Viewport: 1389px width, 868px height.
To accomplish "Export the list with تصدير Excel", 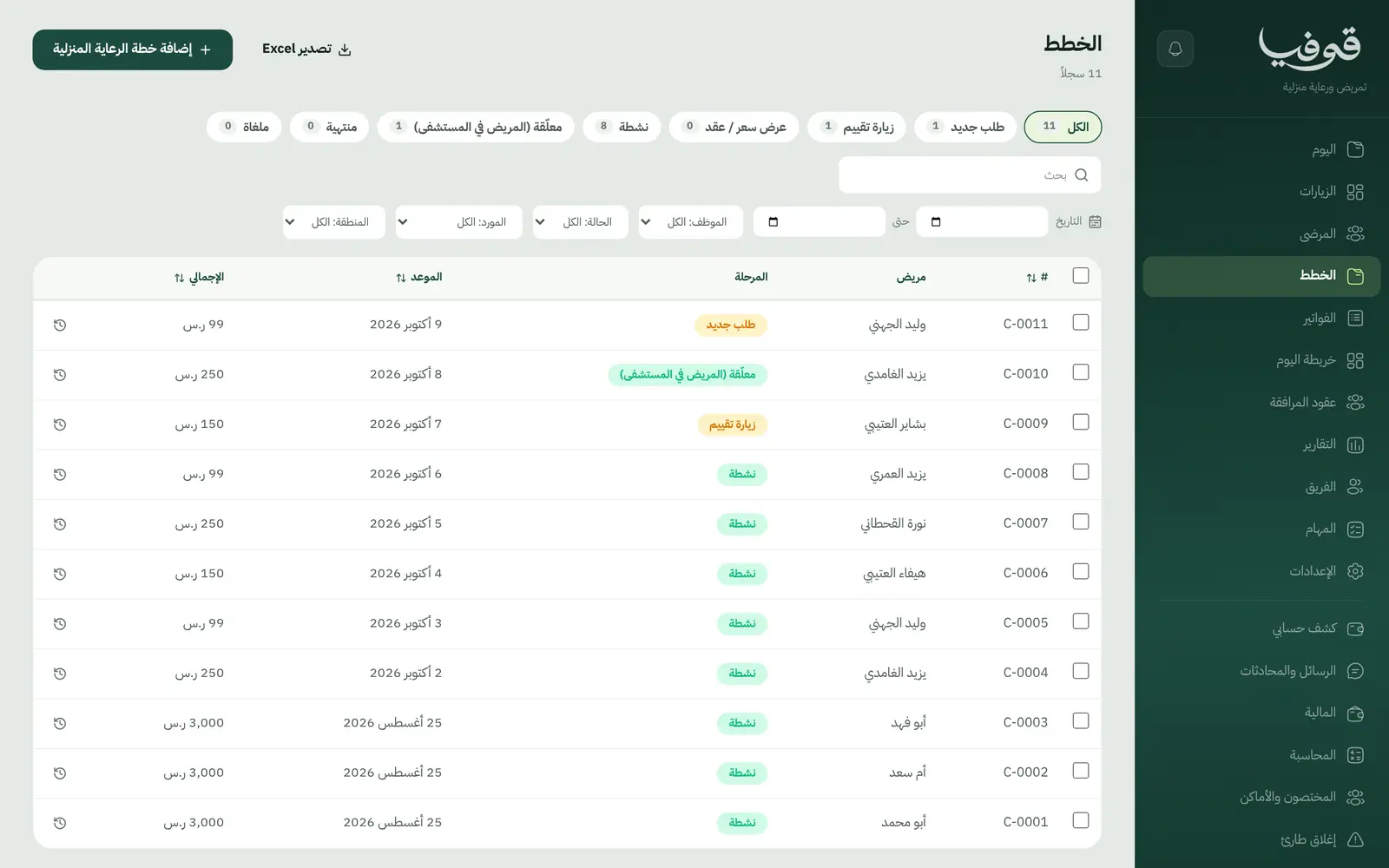I will click(x=306, y=49).
